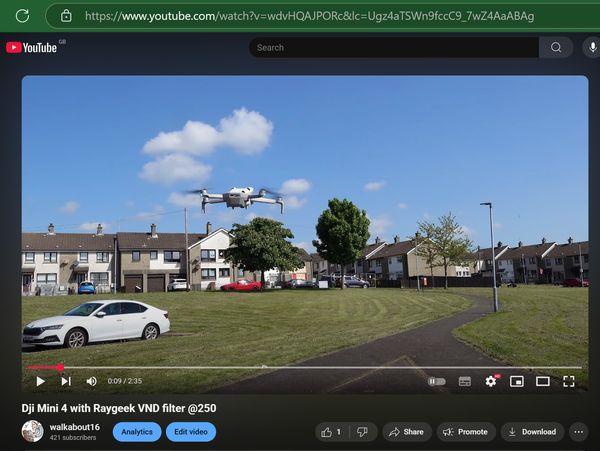This screenshot has height=451, width=600.
Task: Switch to theatre mode view
Action: click(x=543, y=381)
